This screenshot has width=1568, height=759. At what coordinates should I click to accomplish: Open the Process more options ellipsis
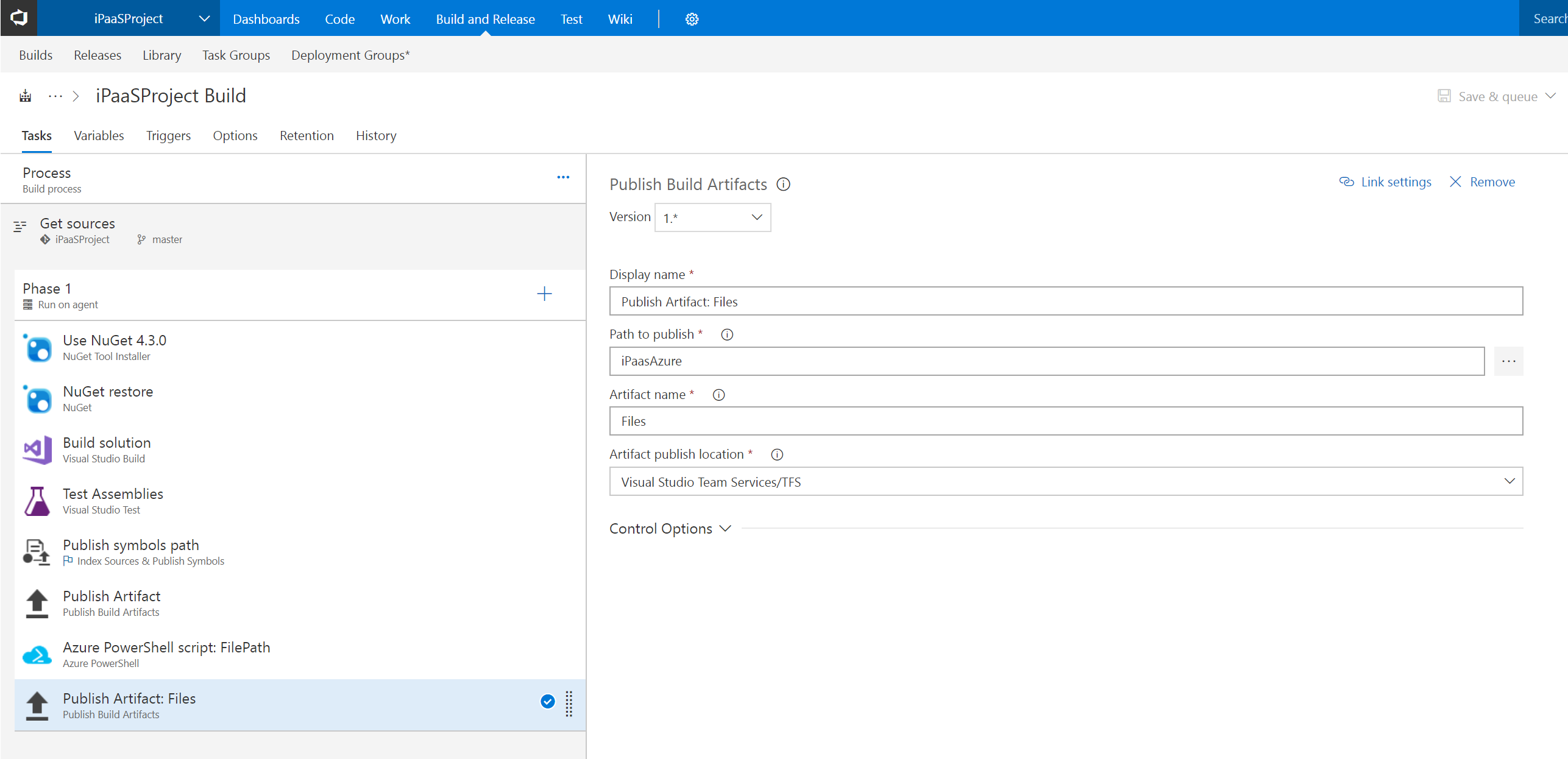point(563,177)
